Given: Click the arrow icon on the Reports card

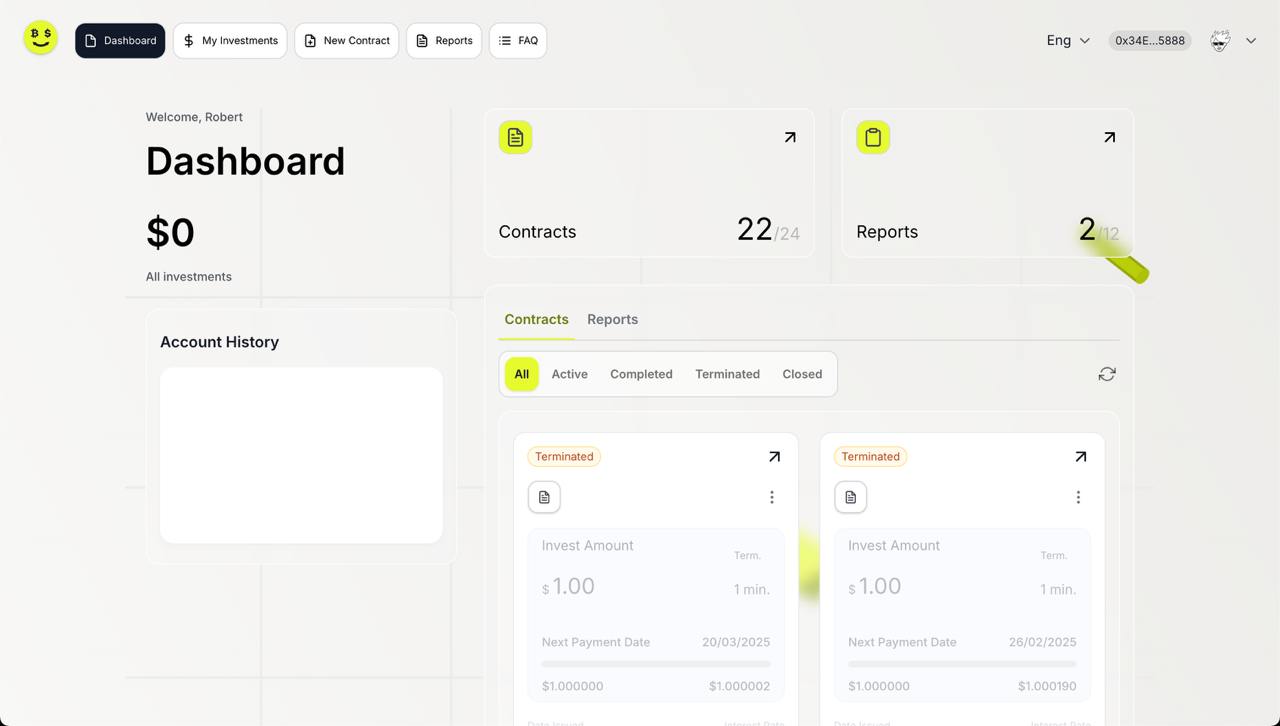Looking at the screenshot, I should point(1109,137).
